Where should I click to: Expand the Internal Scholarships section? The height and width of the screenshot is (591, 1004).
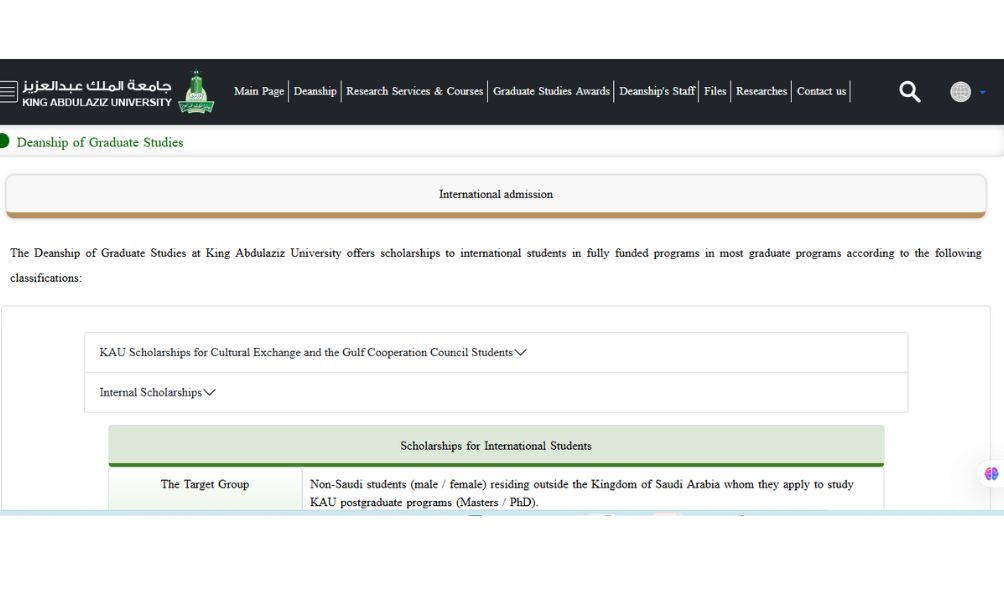pos(157,393)
